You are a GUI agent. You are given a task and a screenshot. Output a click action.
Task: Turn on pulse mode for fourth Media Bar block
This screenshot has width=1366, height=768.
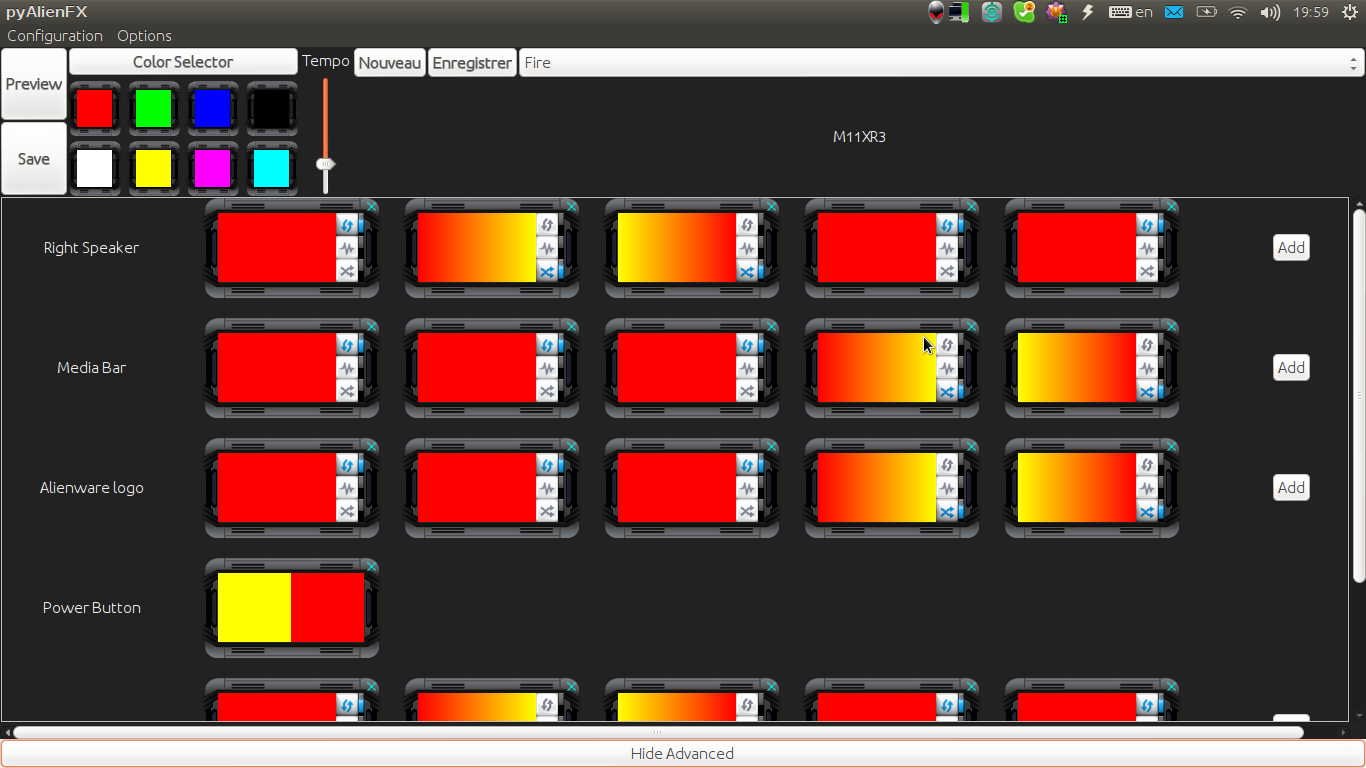[x=947, y=368]
